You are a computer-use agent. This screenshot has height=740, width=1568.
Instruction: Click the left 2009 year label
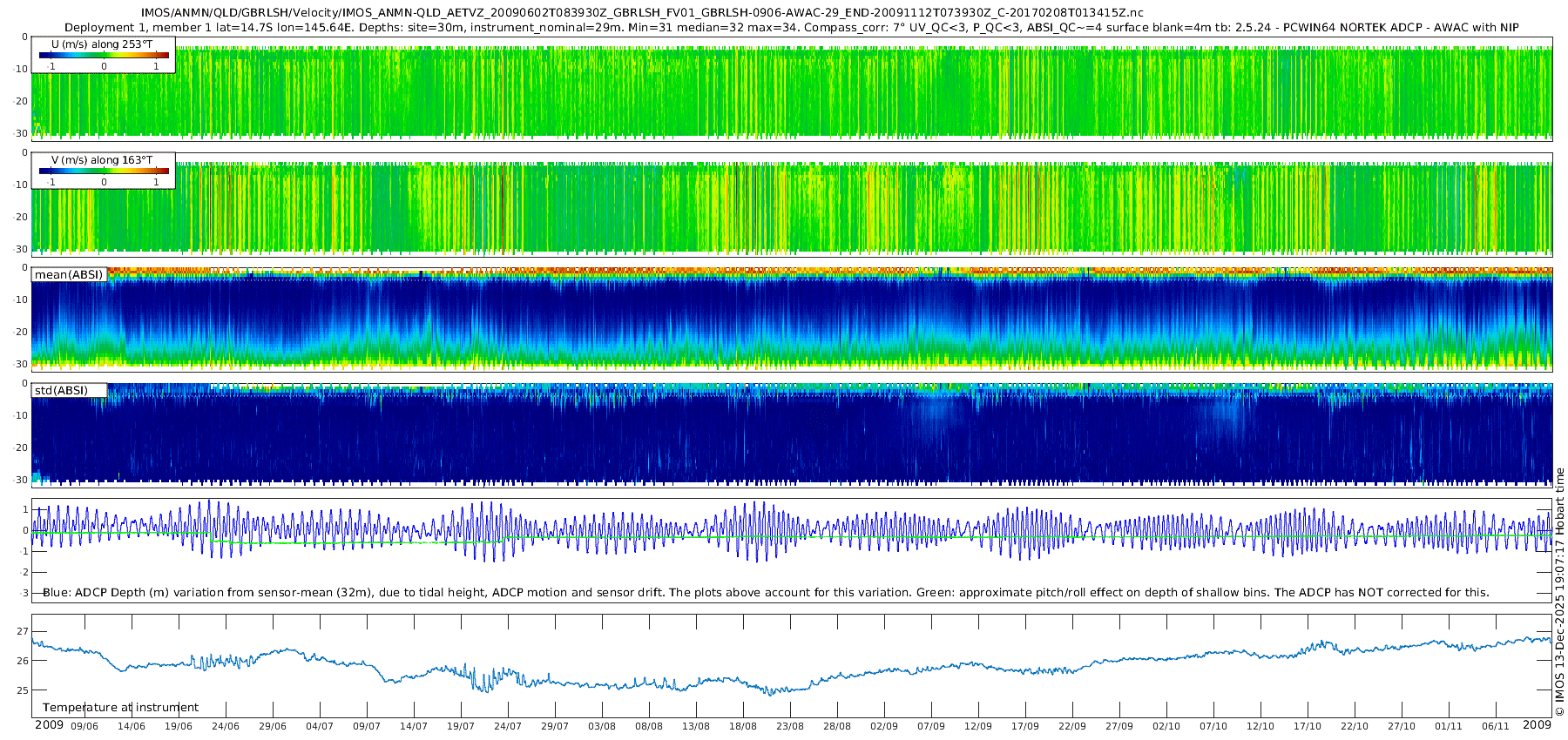click(x=49, y=725)
